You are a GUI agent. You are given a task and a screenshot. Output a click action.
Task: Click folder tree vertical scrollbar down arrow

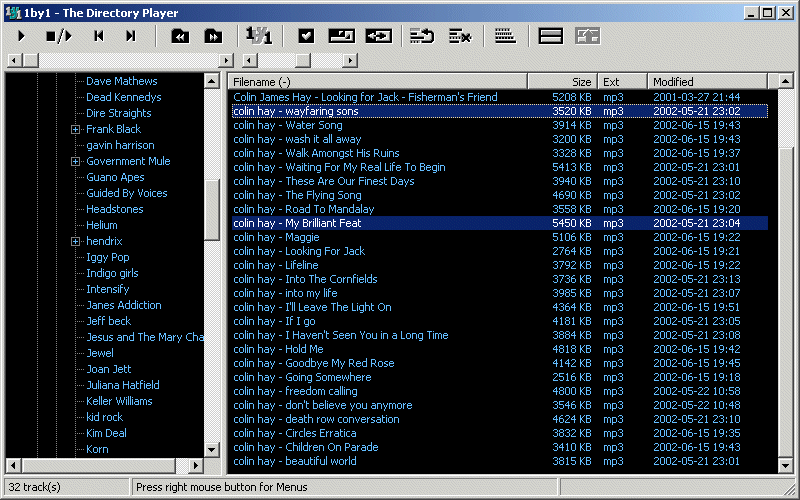(211, 450)
